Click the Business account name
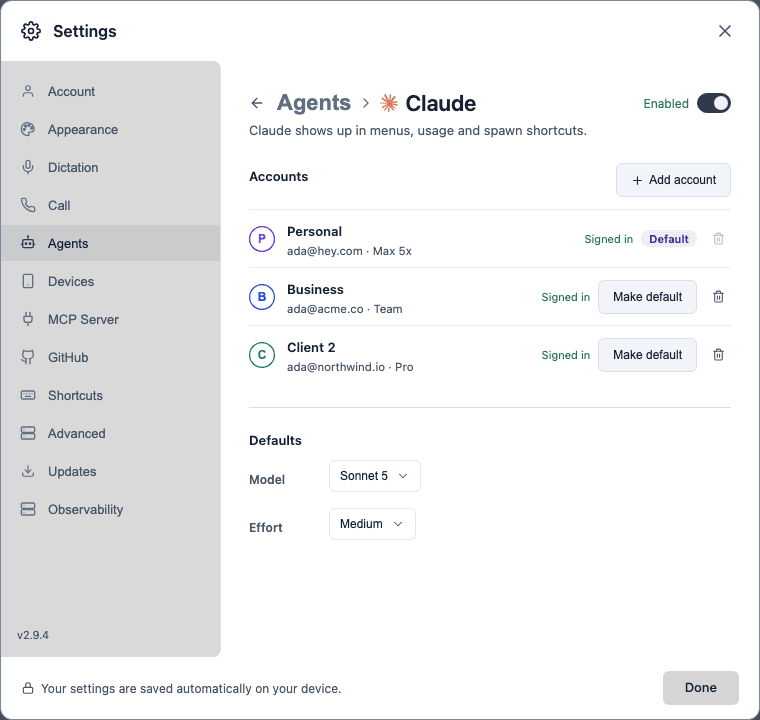The image size is (760, 720). [315, 289]
